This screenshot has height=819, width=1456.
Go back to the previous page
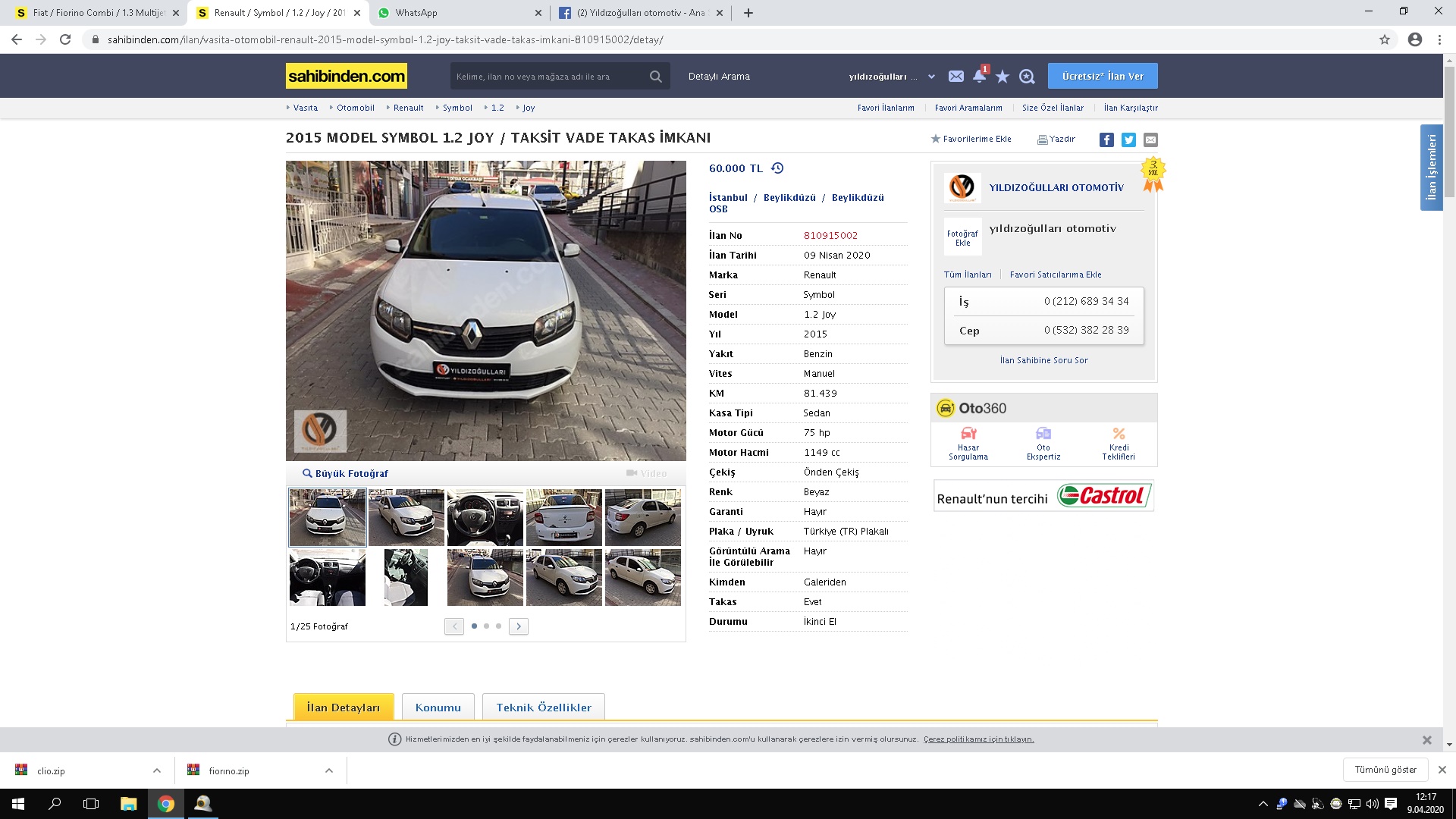(17, 39)
